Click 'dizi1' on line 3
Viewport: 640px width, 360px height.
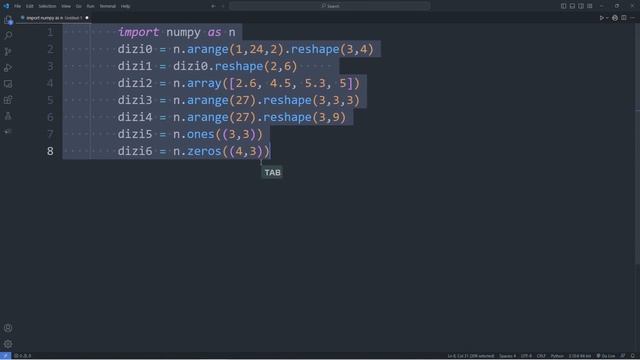coord(135,66)
